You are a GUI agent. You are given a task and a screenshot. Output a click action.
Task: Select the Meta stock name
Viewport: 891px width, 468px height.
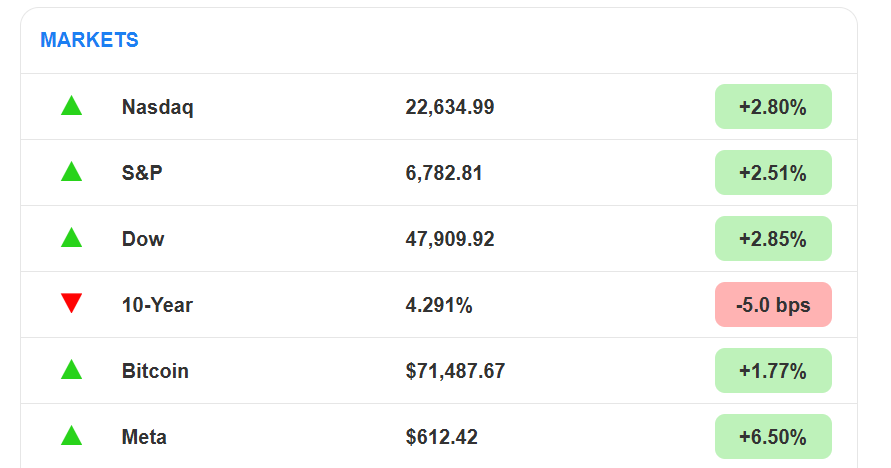point(144,437)
